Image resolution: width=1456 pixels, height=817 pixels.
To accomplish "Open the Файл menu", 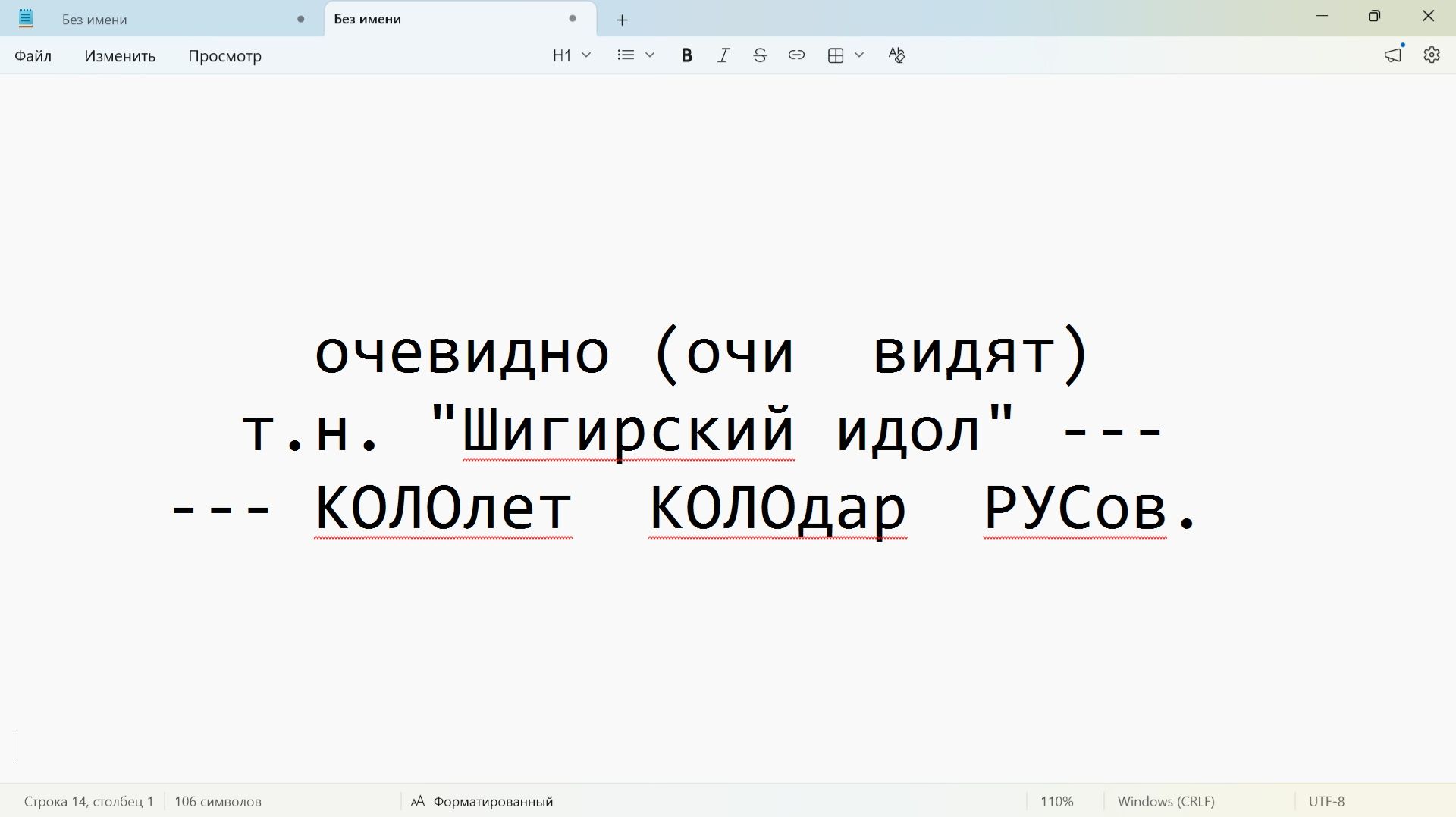I will [33, 56].
